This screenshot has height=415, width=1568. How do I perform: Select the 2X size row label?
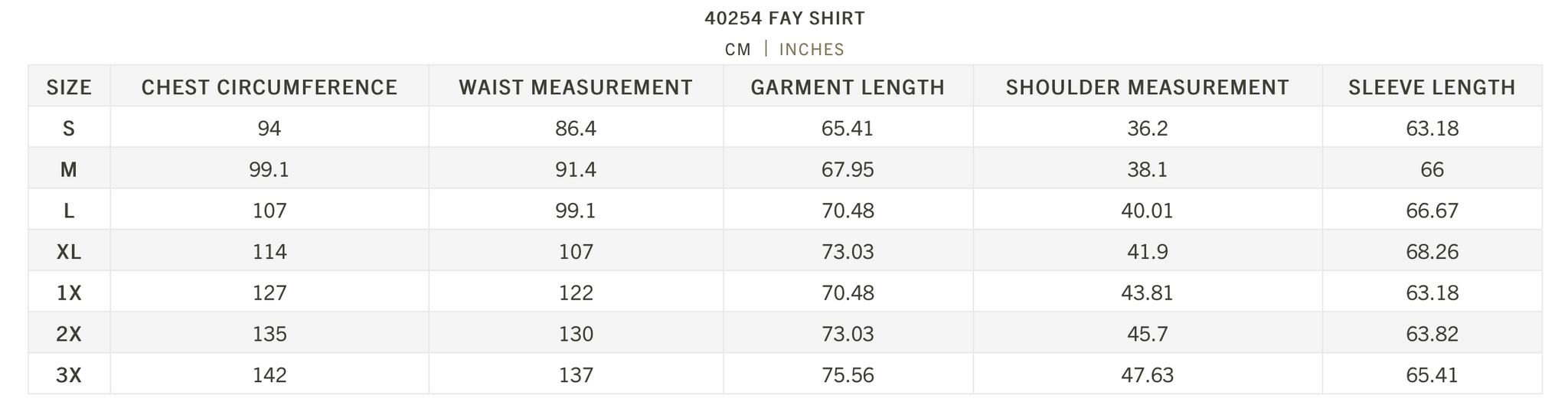pos(69,335)
